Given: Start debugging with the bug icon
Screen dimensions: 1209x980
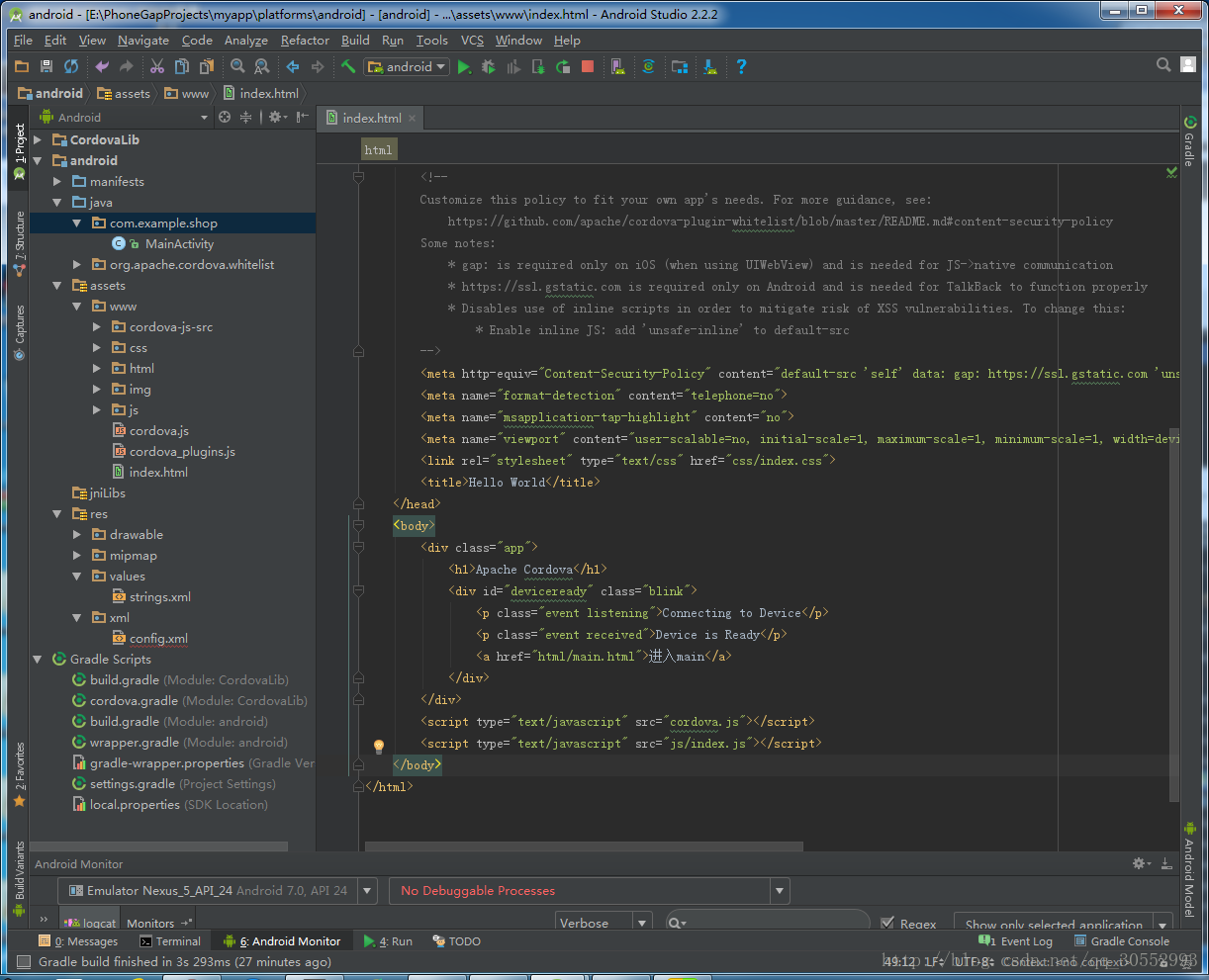Looking at the screenshot, I should [x=489, y=66].
